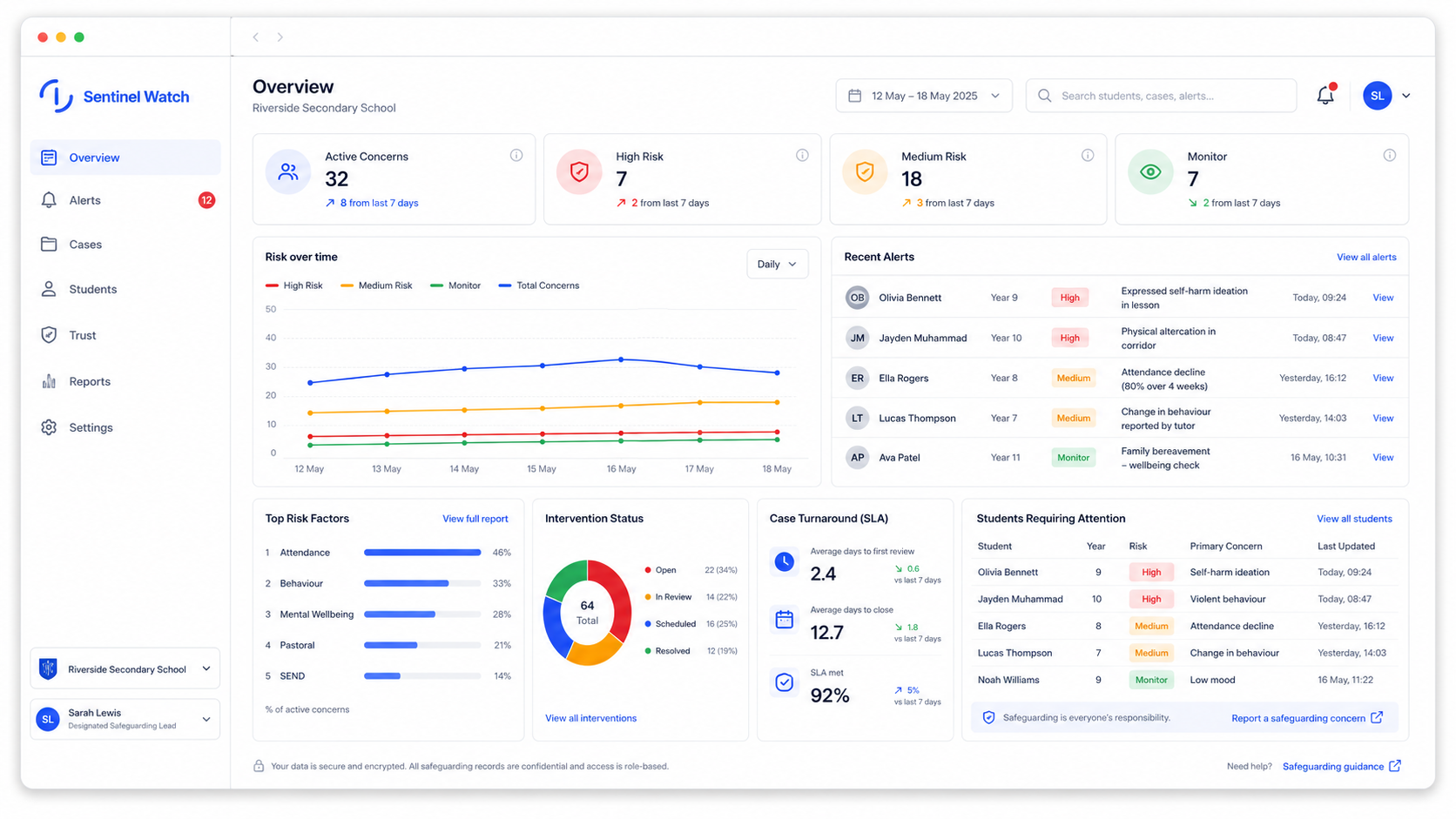
Task: Toggle the Medium Risk series in chart legend
Action: (x=376, y=285)
